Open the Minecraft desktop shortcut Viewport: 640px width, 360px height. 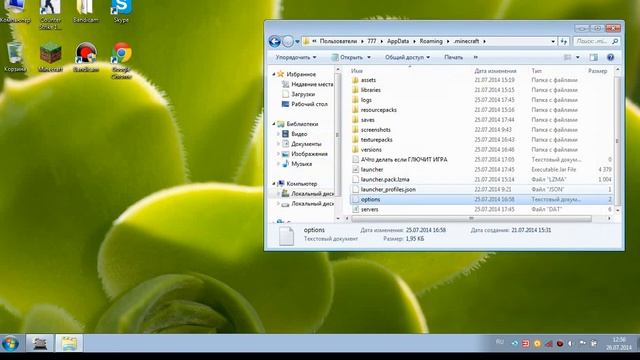point(51,57)
